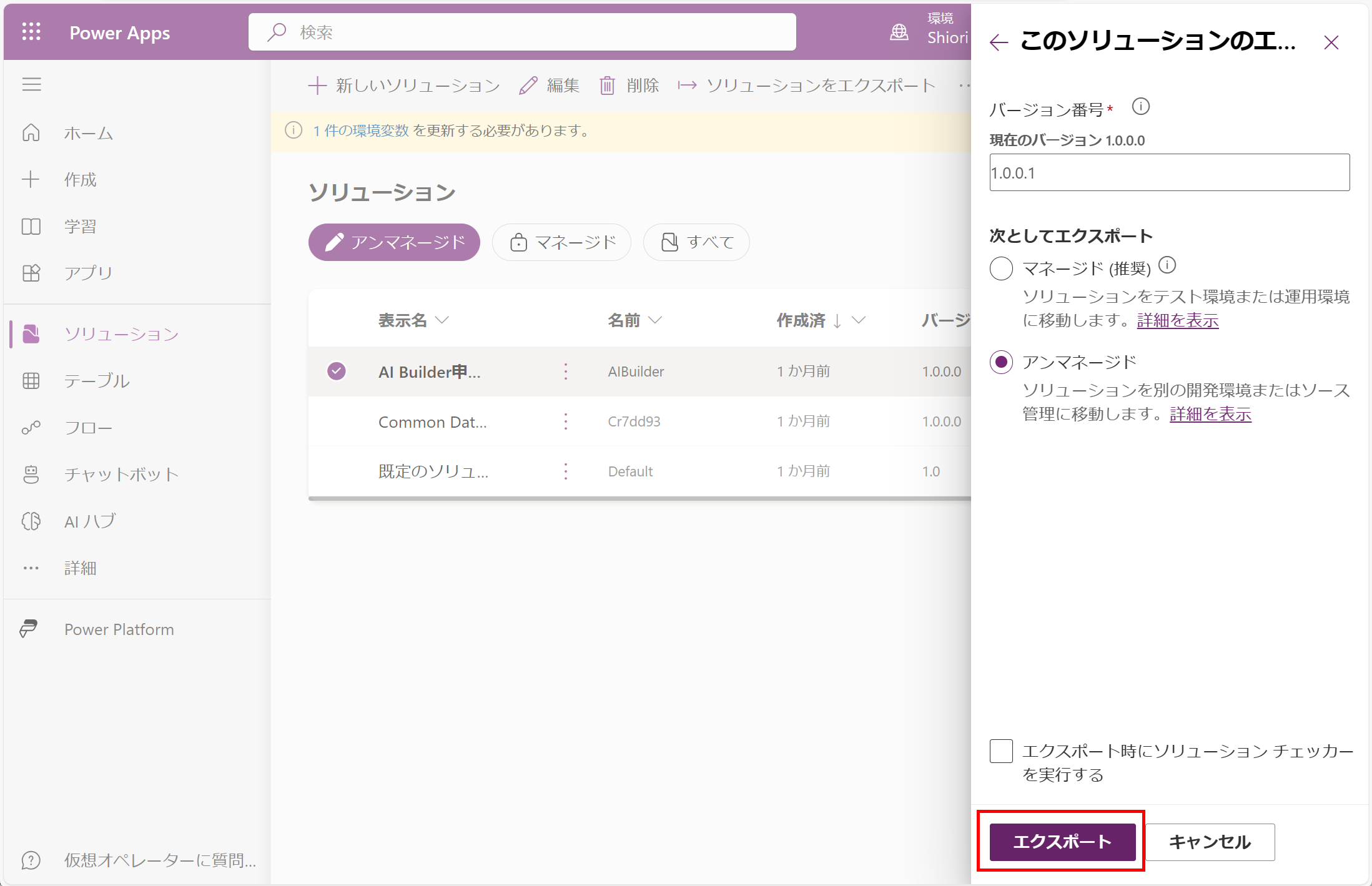Select the マネージド (推奨) radio button

[1001, 268]
